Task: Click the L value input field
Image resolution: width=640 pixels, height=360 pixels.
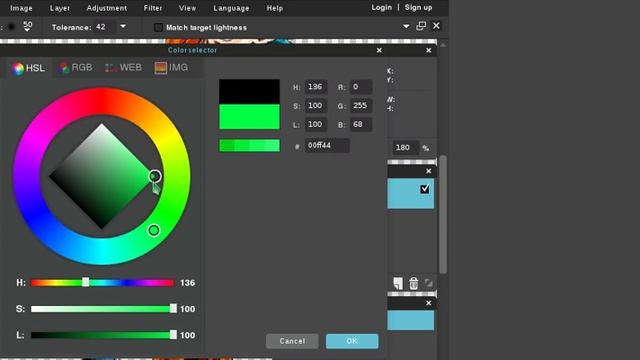Action: 316,124
